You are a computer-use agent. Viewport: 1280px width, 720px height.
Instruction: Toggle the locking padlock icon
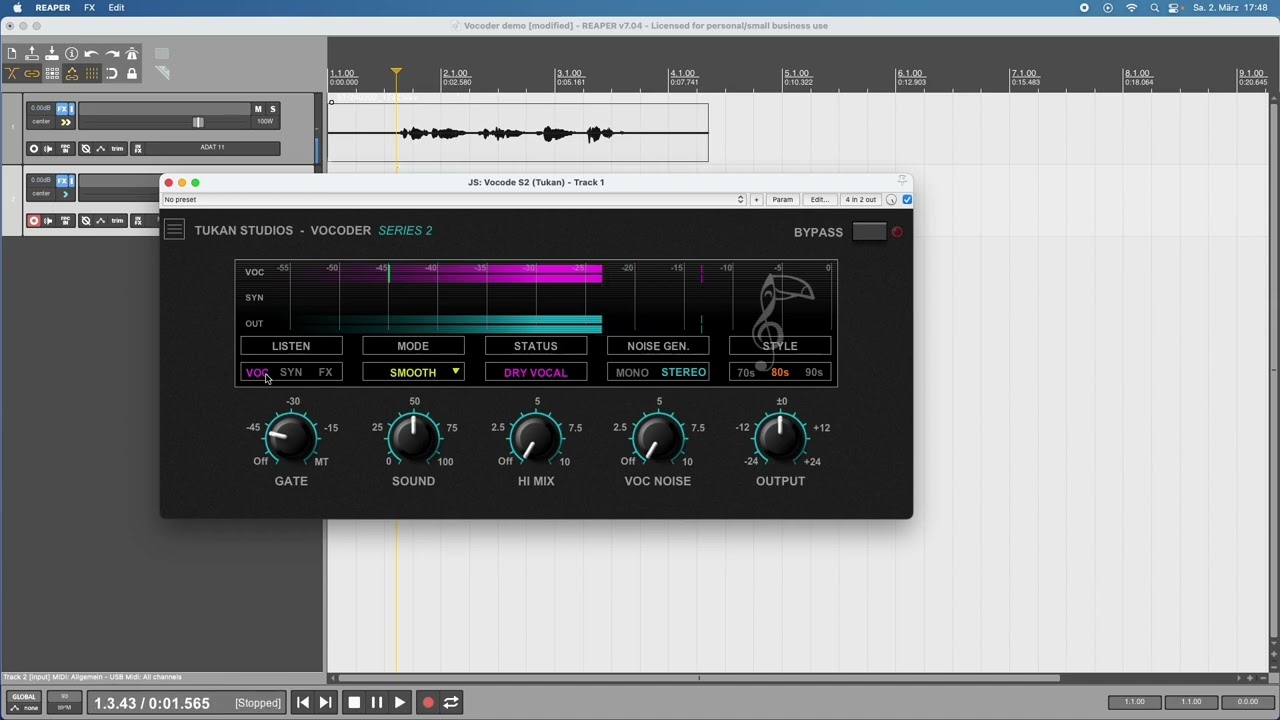pos(132,73)
